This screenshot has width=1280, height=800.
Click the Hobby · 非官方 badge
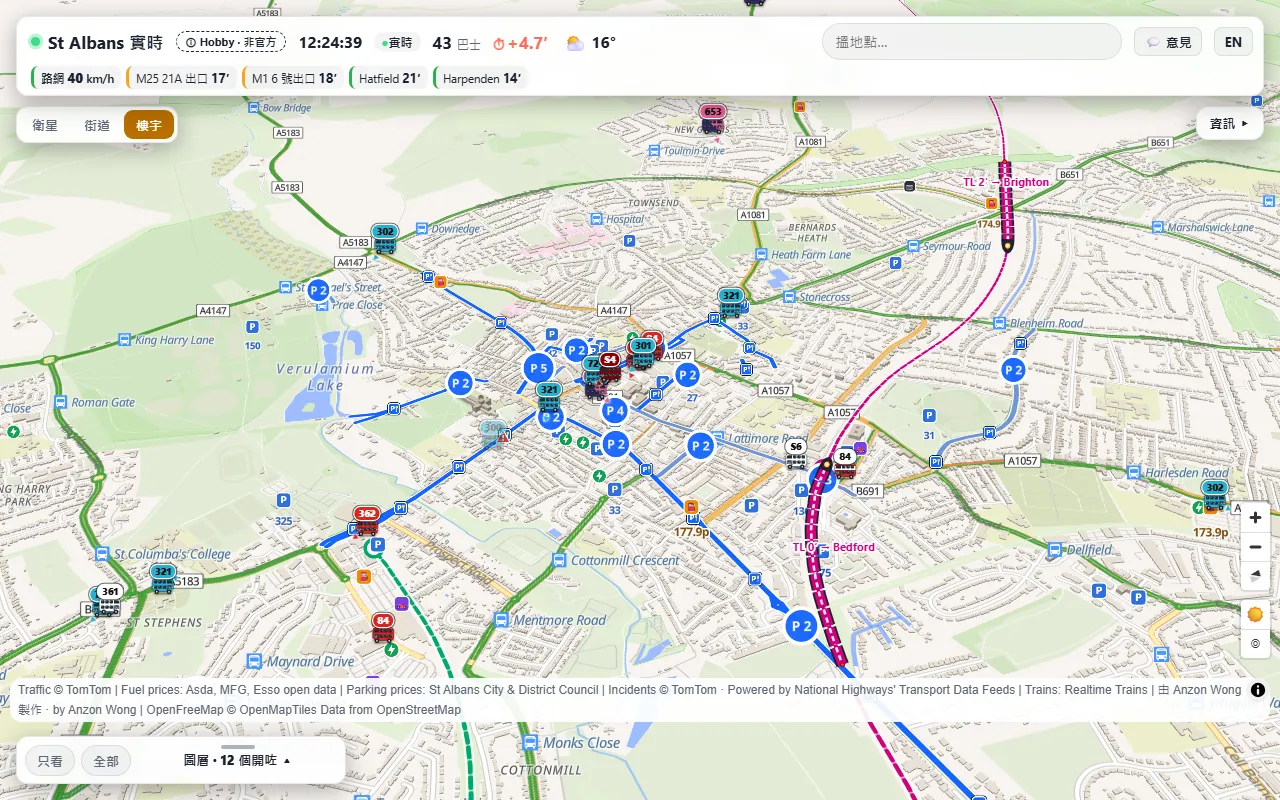(x=231, y=42)
